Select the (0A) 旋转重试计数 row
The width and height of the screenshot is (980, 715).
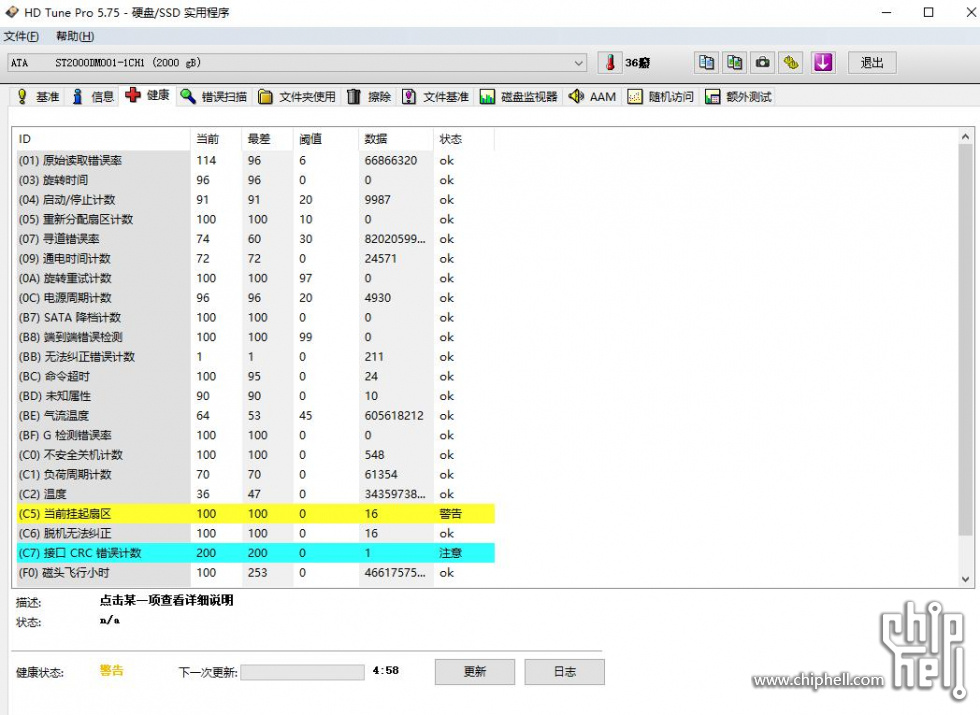point(254,278)
